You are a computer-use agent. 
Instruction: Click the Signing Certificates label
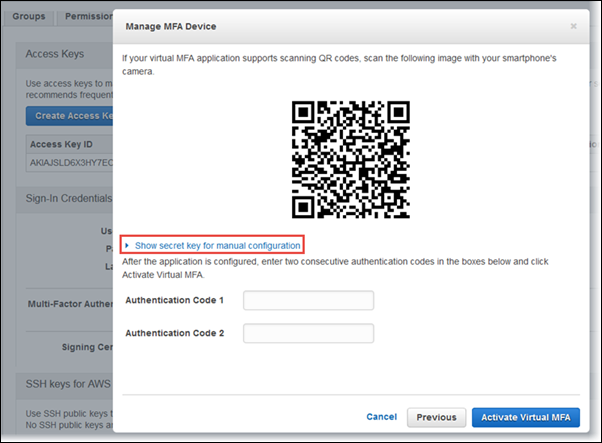[x=88, y=347]
